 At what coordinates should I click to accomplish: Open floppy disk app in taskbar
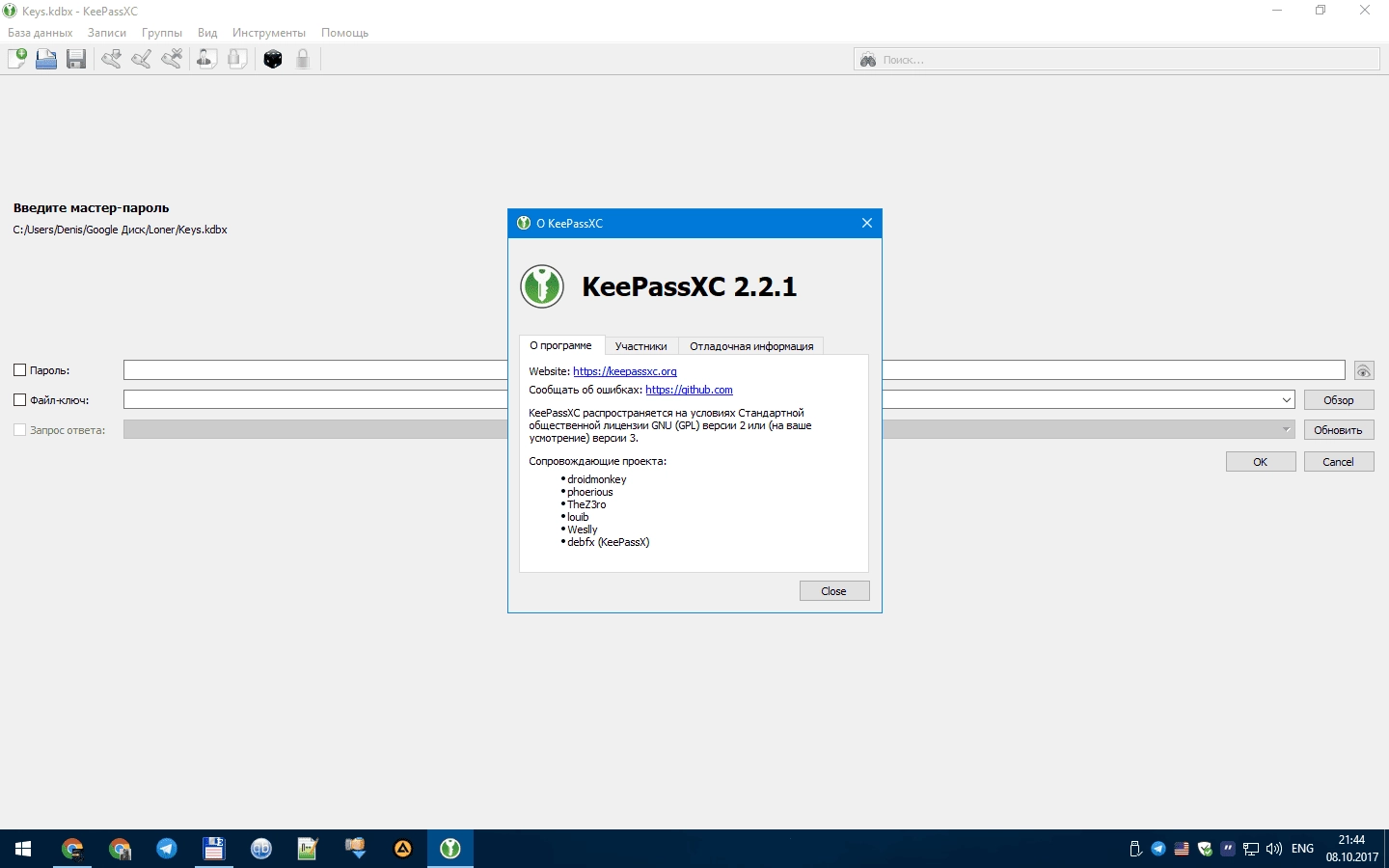coord(214,849)
